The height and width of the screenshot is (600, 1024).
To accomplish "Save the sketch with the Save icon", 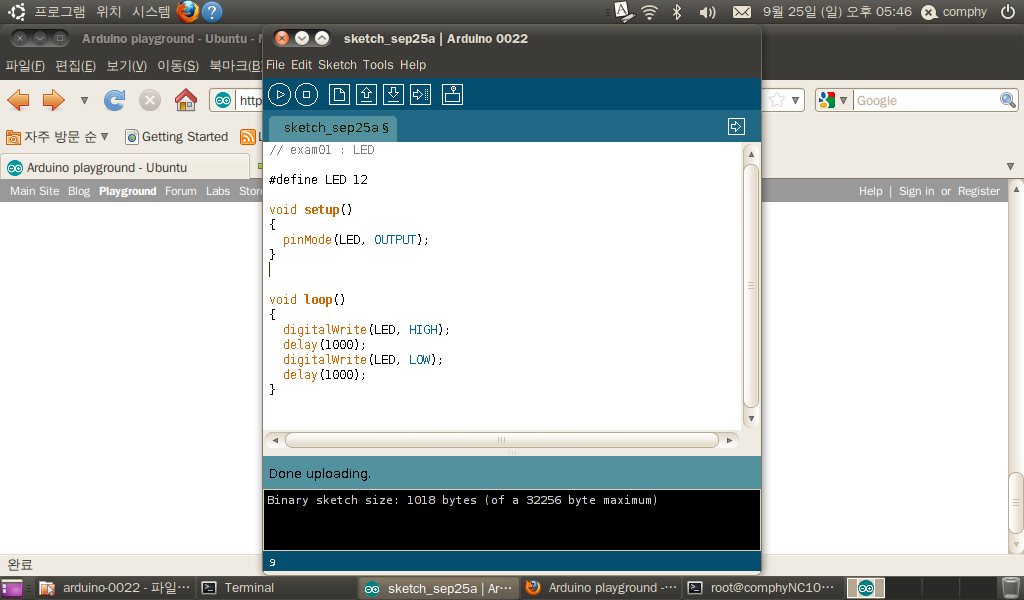I will pos(393,95).
